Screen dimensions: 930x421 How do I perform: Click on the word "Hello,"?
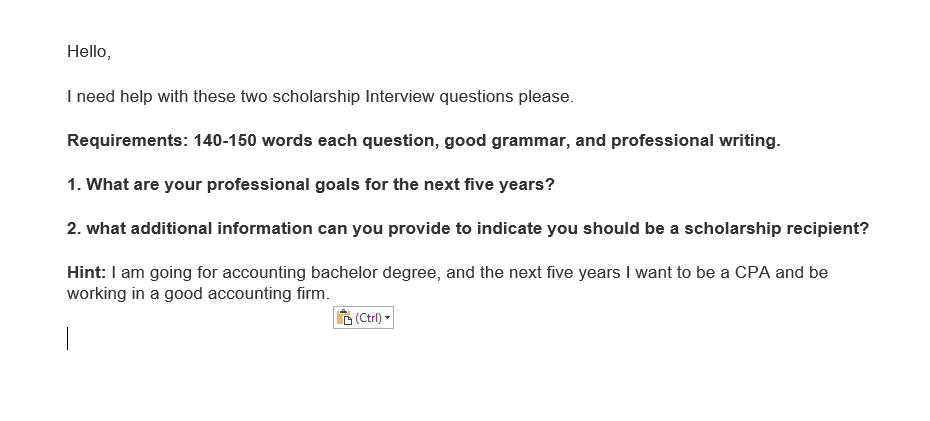click(x=89, y=52)
